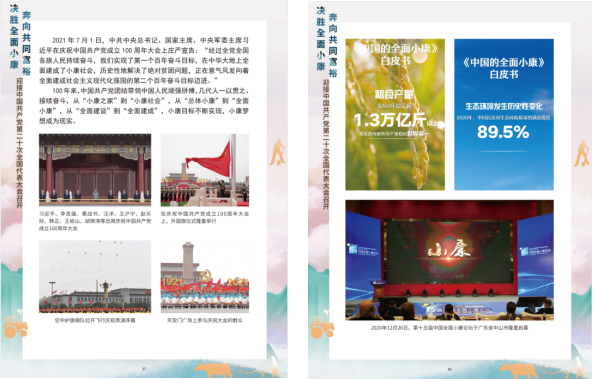Click the right page vertical title '决胜全面小康'

321,38
